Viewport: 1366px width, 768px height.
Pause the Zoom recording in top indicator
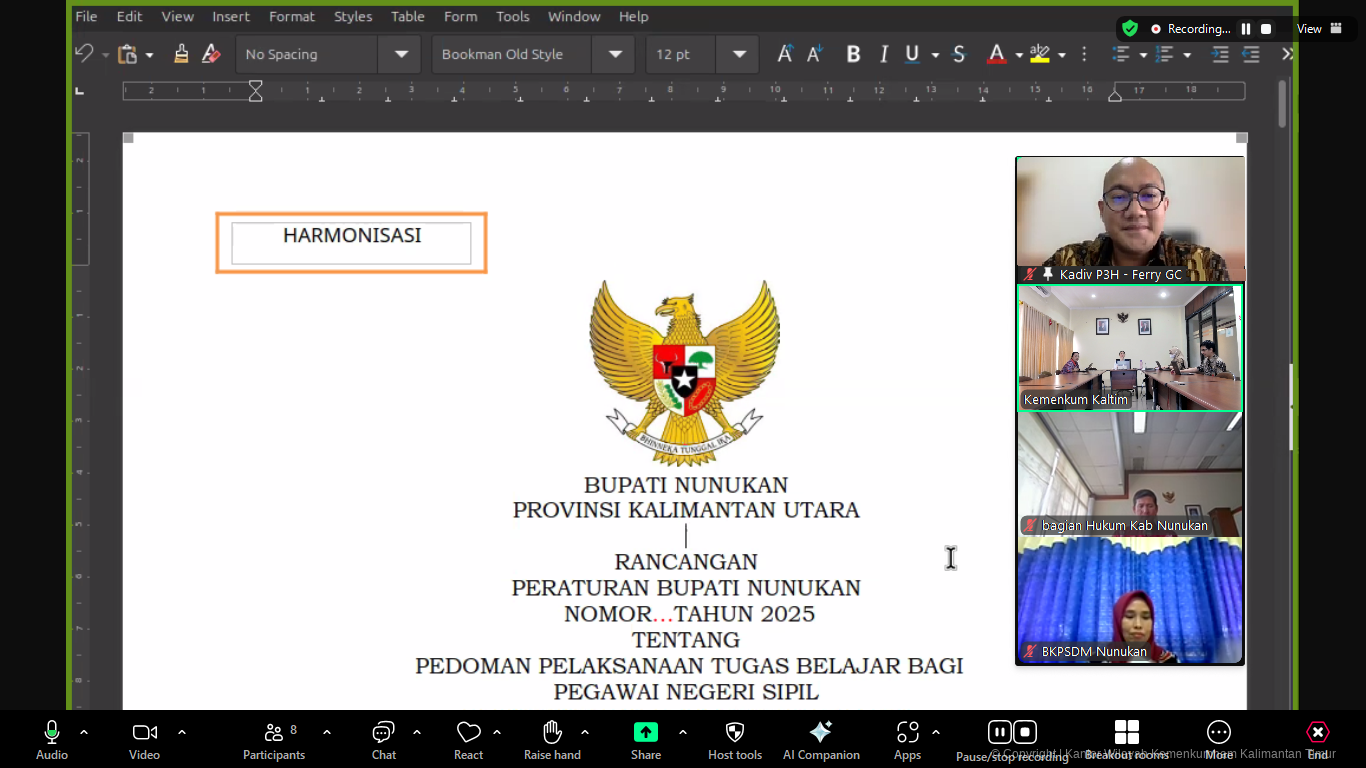click(x=1246, y=29)
